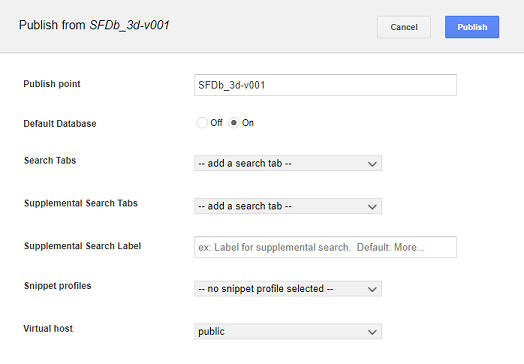The width and height of the screenshot is (524, 364).
Task: Open the Virtual host dropdown showing public
Action: point(288,331)
